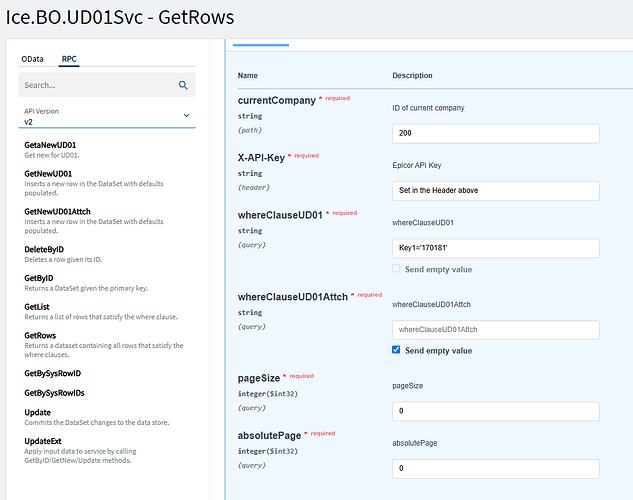Click the currentCompany input showing 200
The width and height of the screenshot is (633, 500).
click(x=496, y=134)
